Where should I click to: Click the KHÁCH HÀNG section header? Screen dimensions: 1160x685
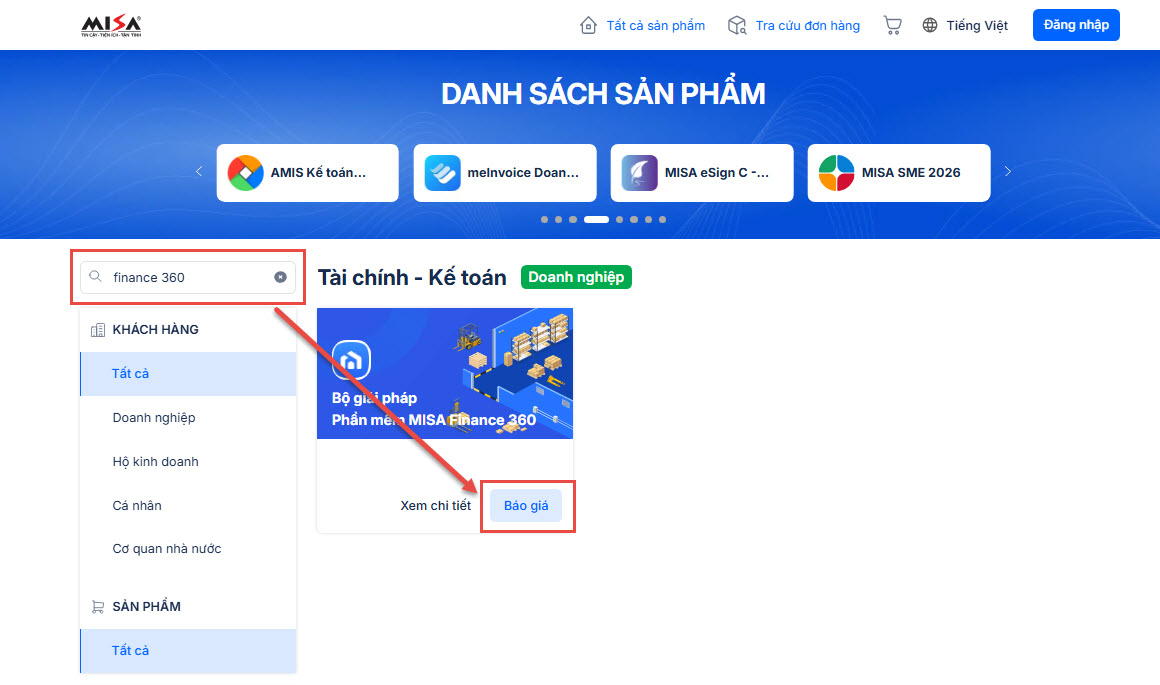[155, 330]
